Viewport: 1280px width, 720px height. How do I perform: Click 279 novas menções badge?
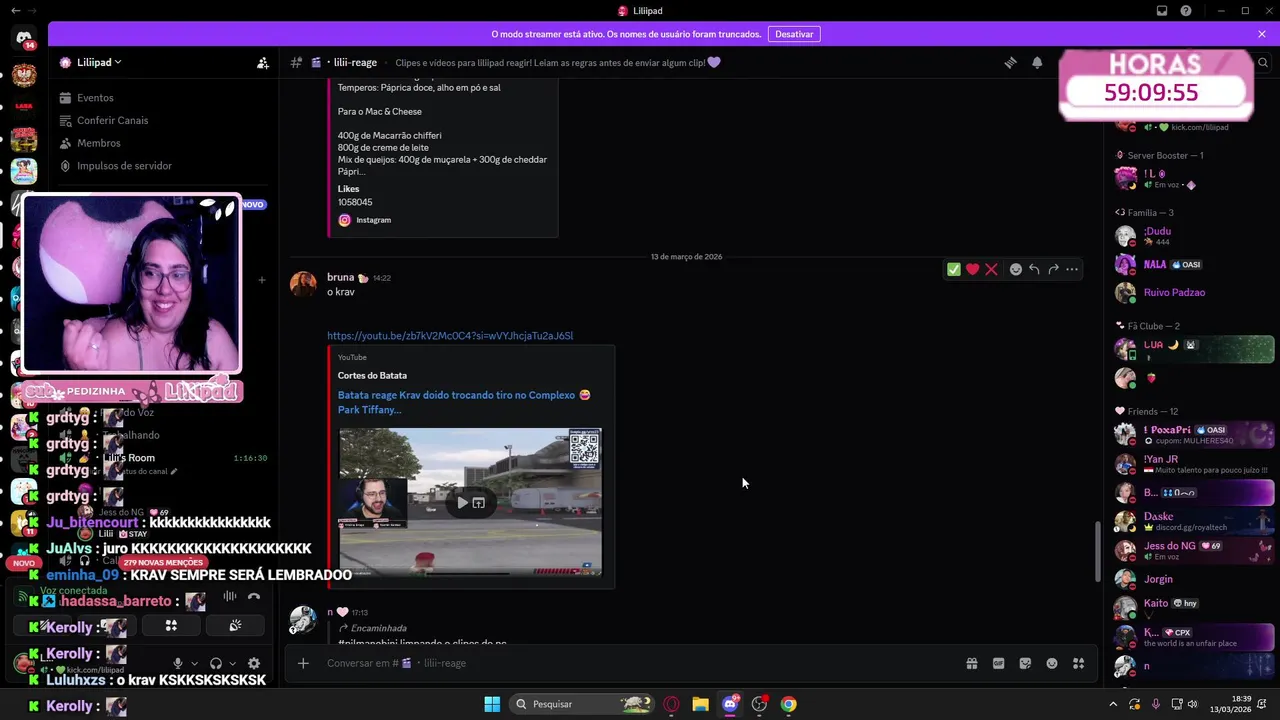coord(163,563)
